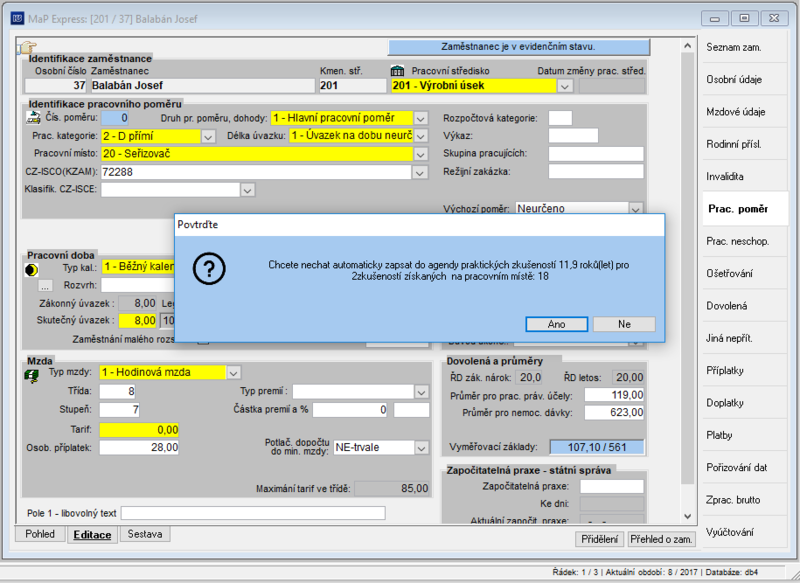This screenshot has height=583, width=800.
Task: Focus the Třída input field
Action: (117, 392)
